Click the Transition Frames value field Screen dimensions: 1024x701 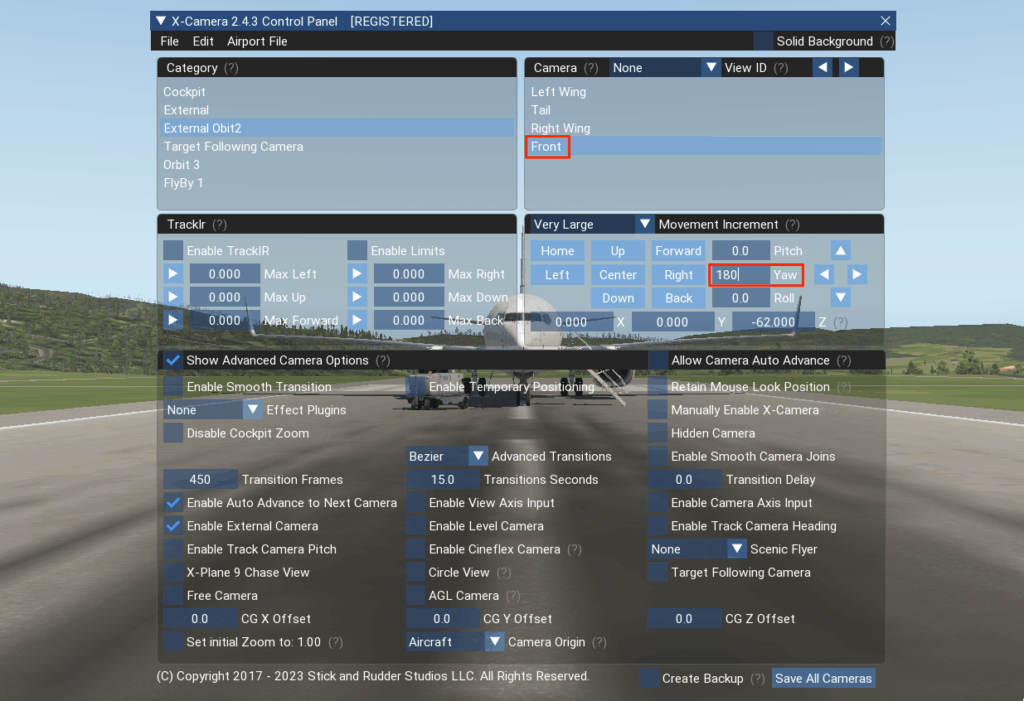[x=200, y=480]
